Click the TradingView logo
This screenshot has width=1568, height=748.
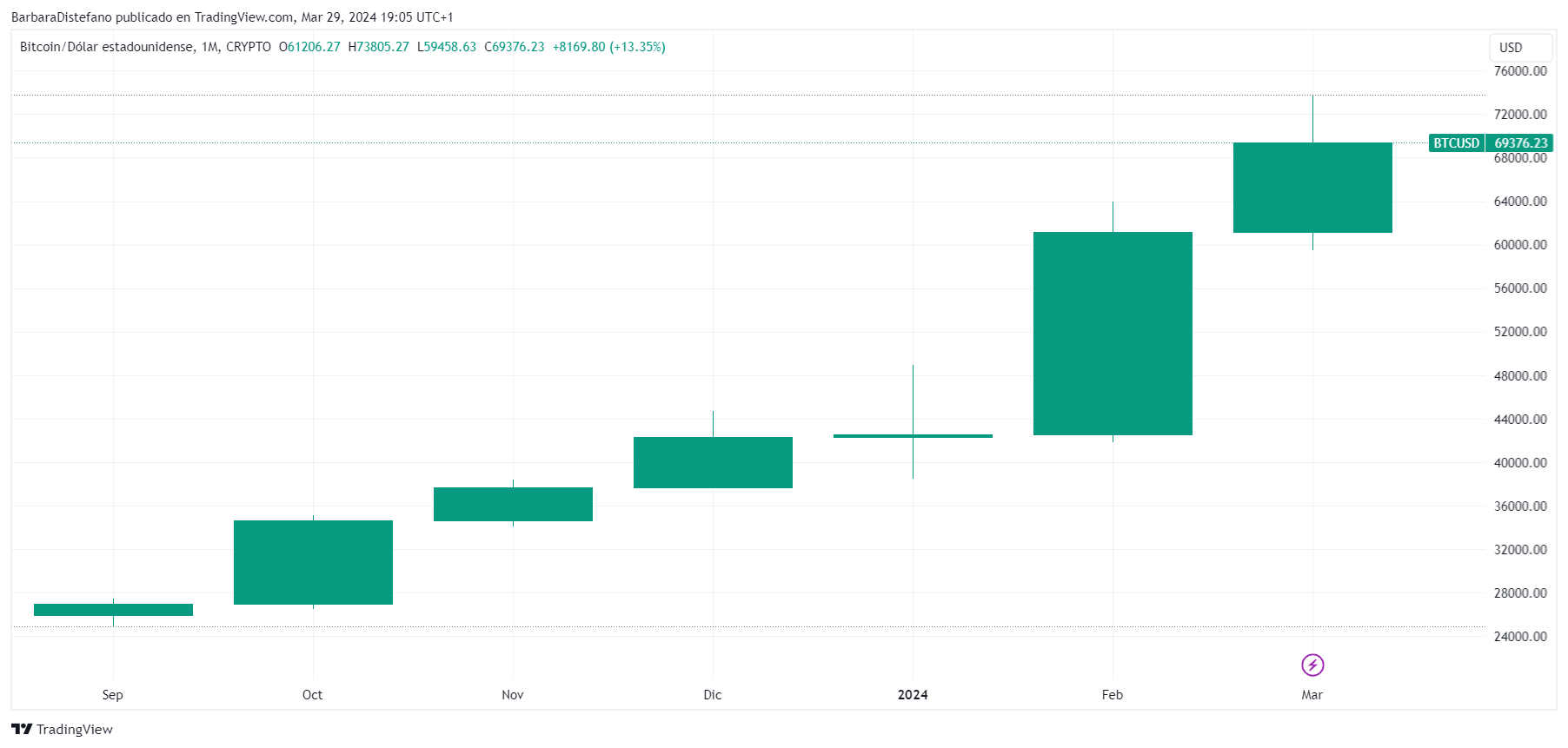[x=62, y=730]
